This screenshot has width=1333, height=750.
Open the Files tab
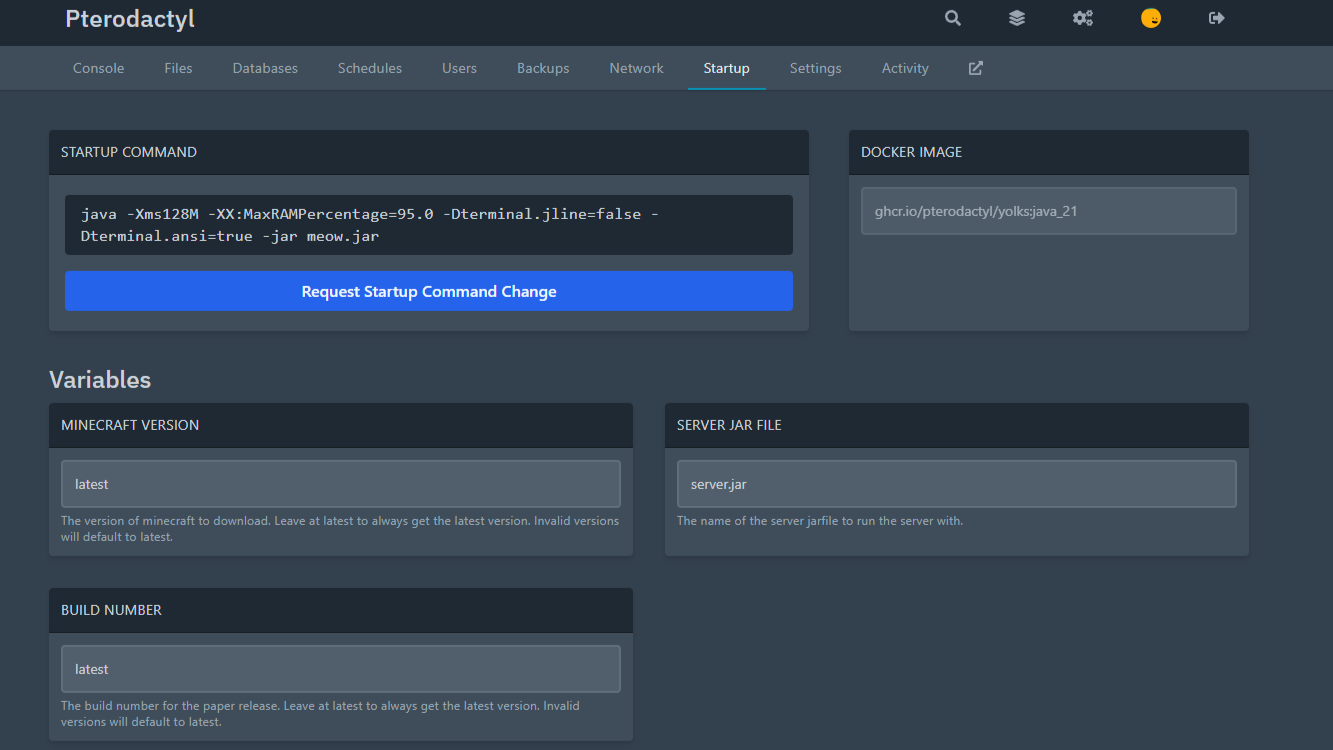(178, 67)
